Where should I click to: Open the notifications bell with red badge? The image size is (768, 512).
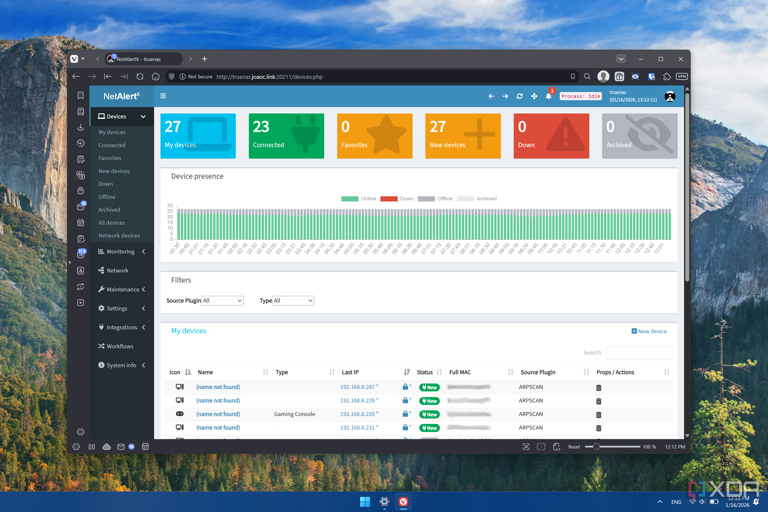point(549,97)
